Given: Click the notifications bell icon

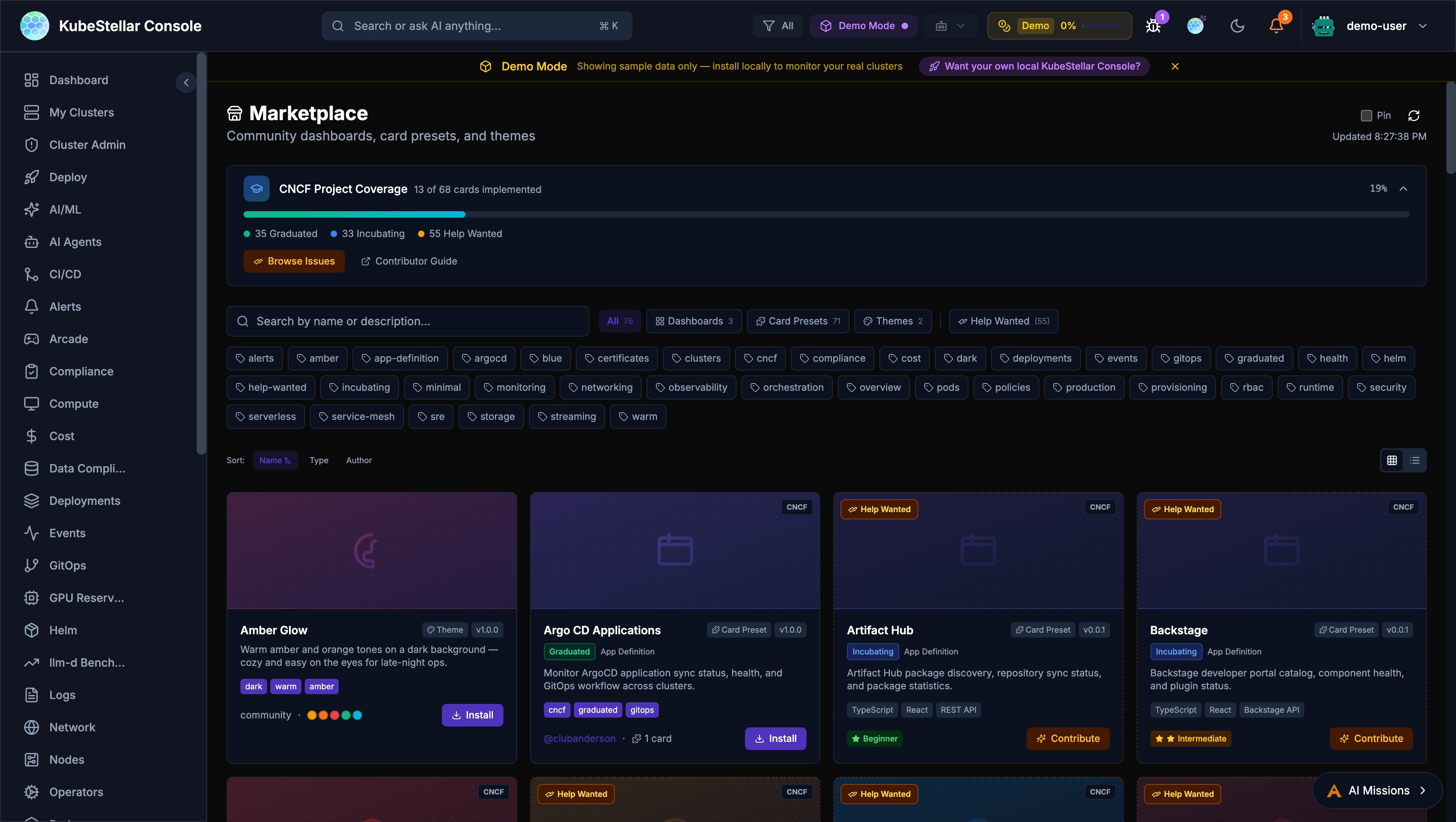Looking at the screenshot, I should click(x=1276, y=25).
